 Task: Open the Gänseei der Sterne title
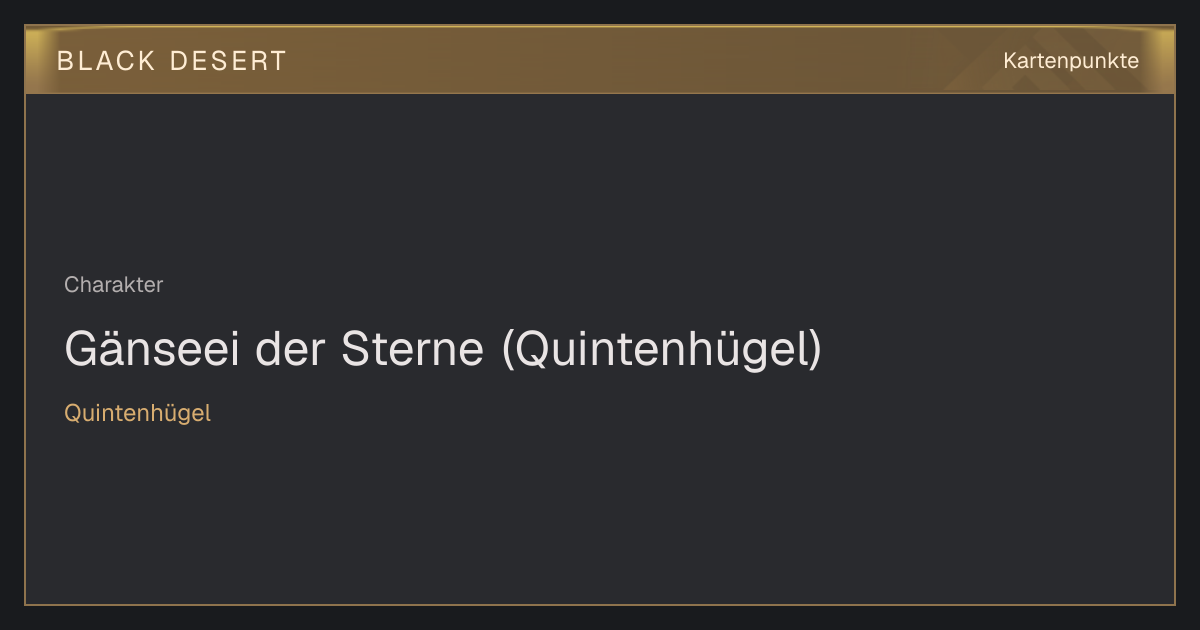(x=443, y=350)
